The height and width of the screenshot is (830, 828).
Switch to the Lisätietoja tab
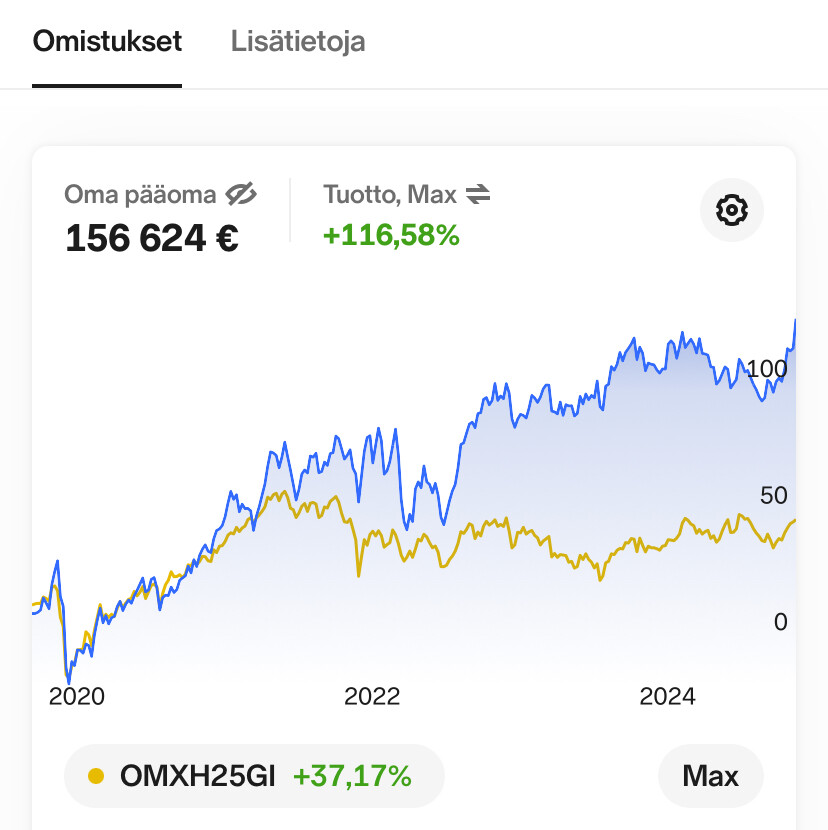(x=298, y=42)
